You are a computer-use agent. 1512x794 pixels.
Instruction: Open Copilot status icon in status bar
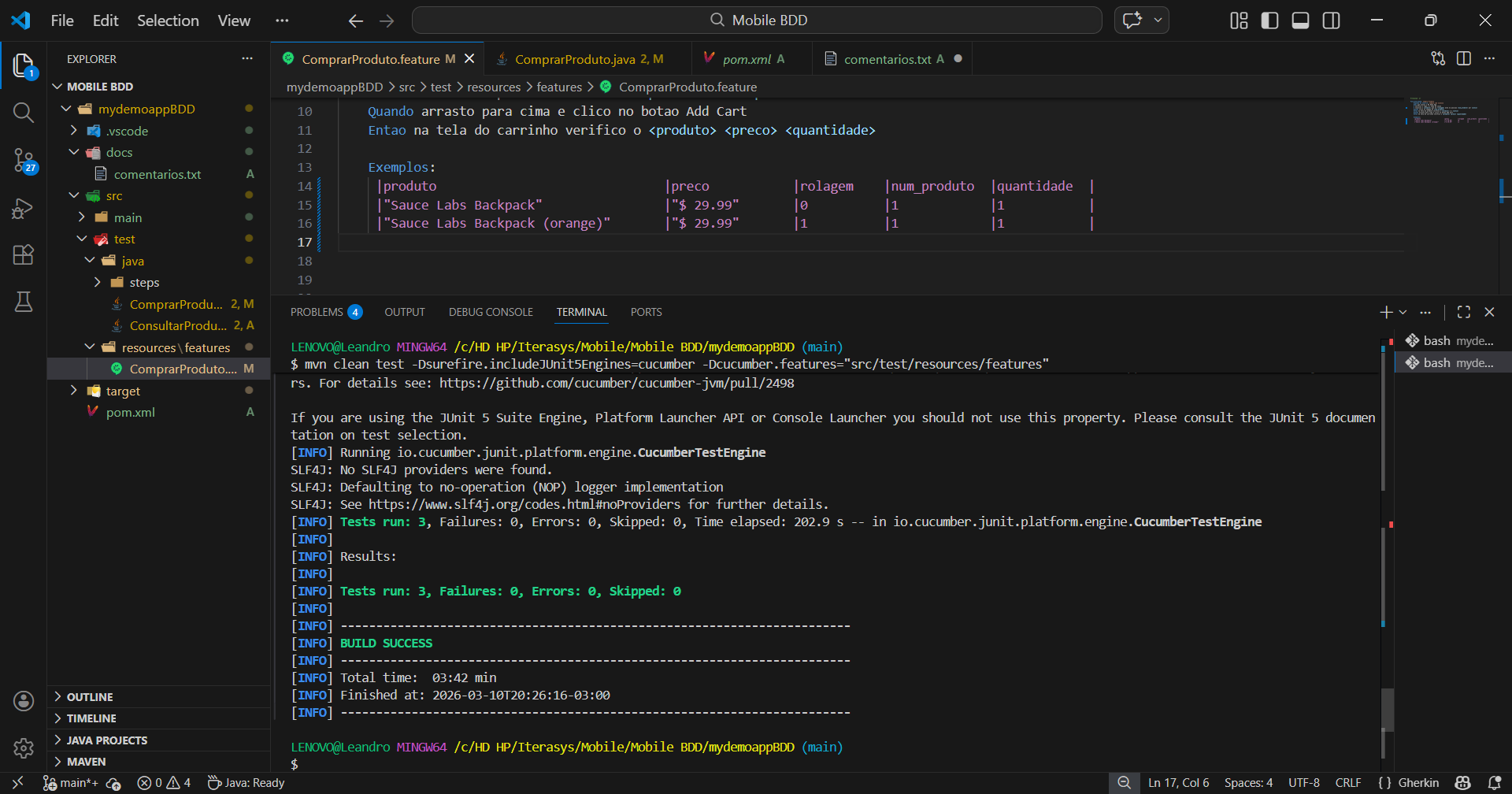1463,783
